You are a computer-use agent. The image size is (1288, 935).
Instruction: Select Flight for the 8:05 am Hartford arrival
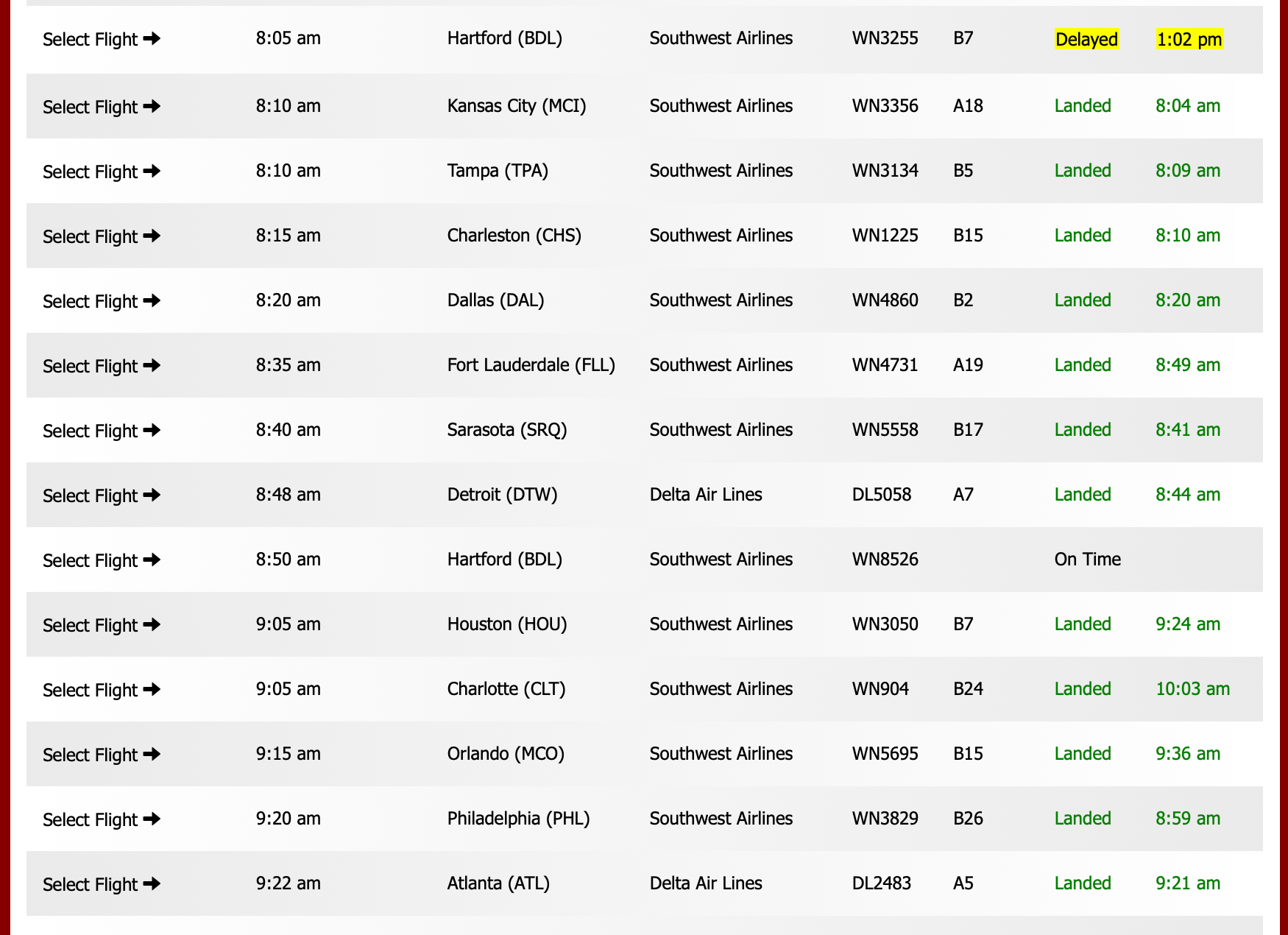pos(102,39)
